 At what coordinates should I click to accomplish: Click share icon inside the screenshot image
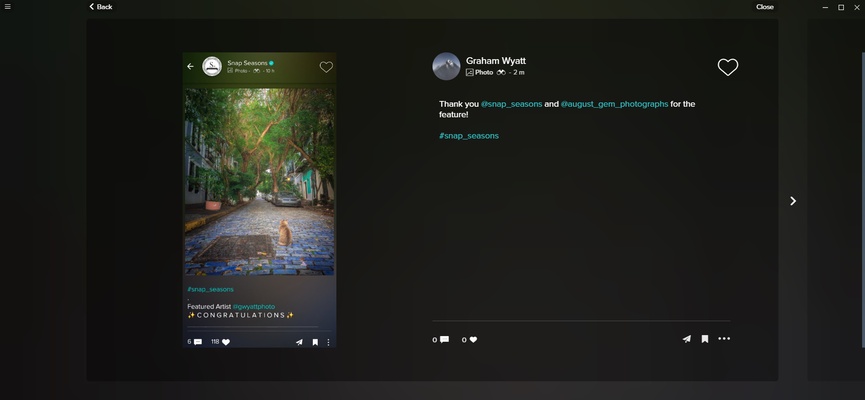point(299,342)
